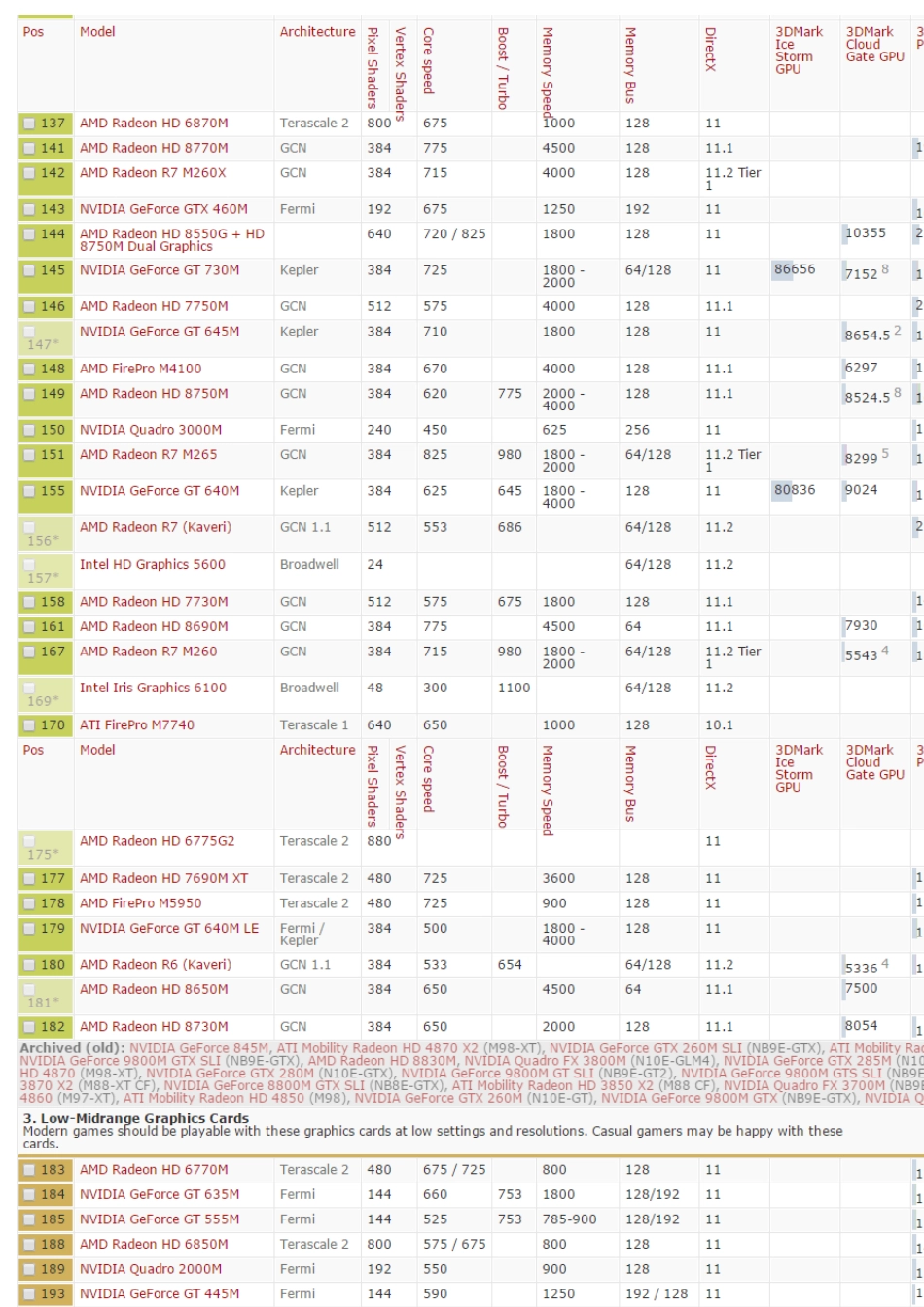This screenshot has height=1307, width=924.
Task: Select the Cloud Gate value 6297
Action: 862,369
